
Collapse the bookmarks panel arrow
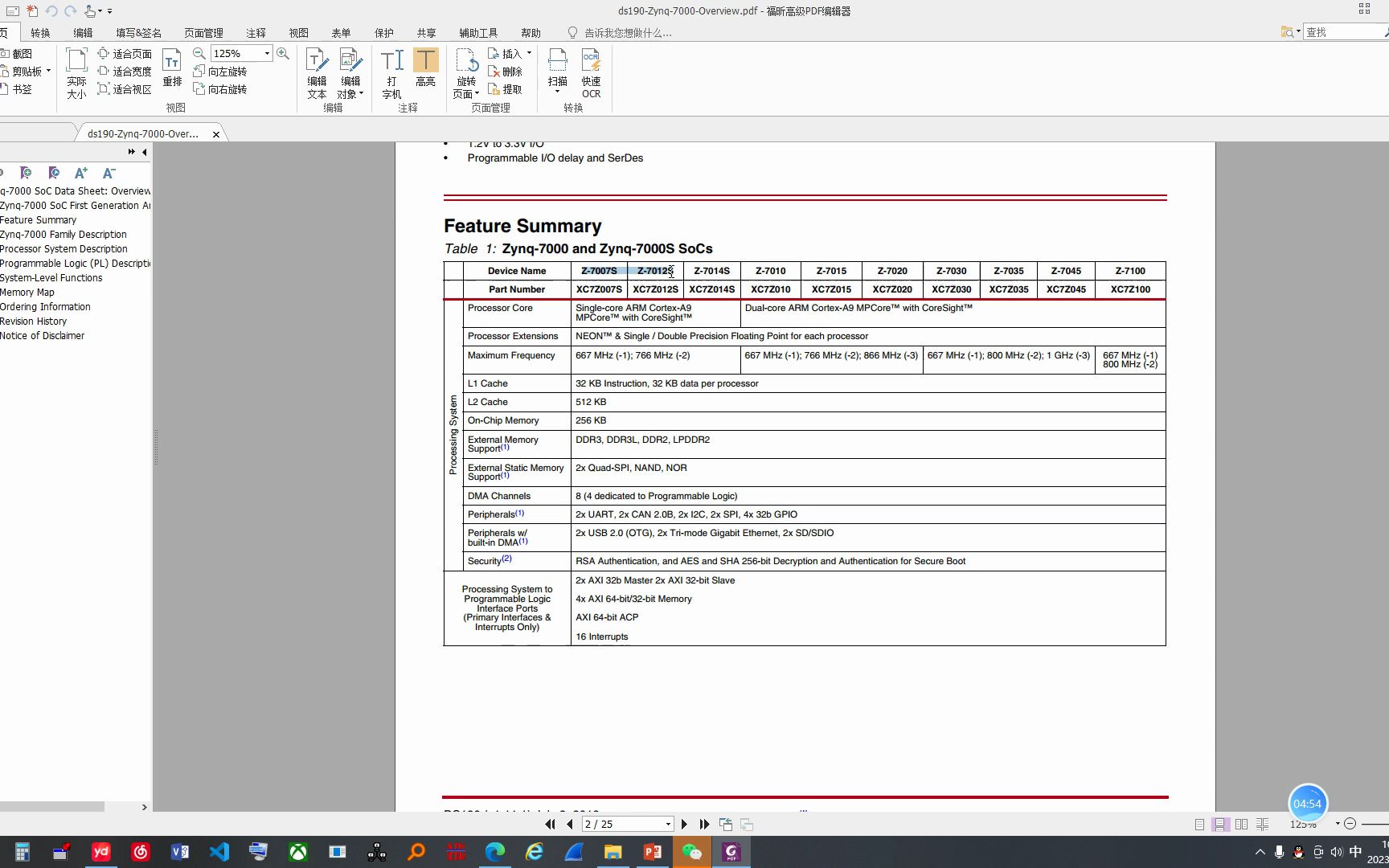144,152
